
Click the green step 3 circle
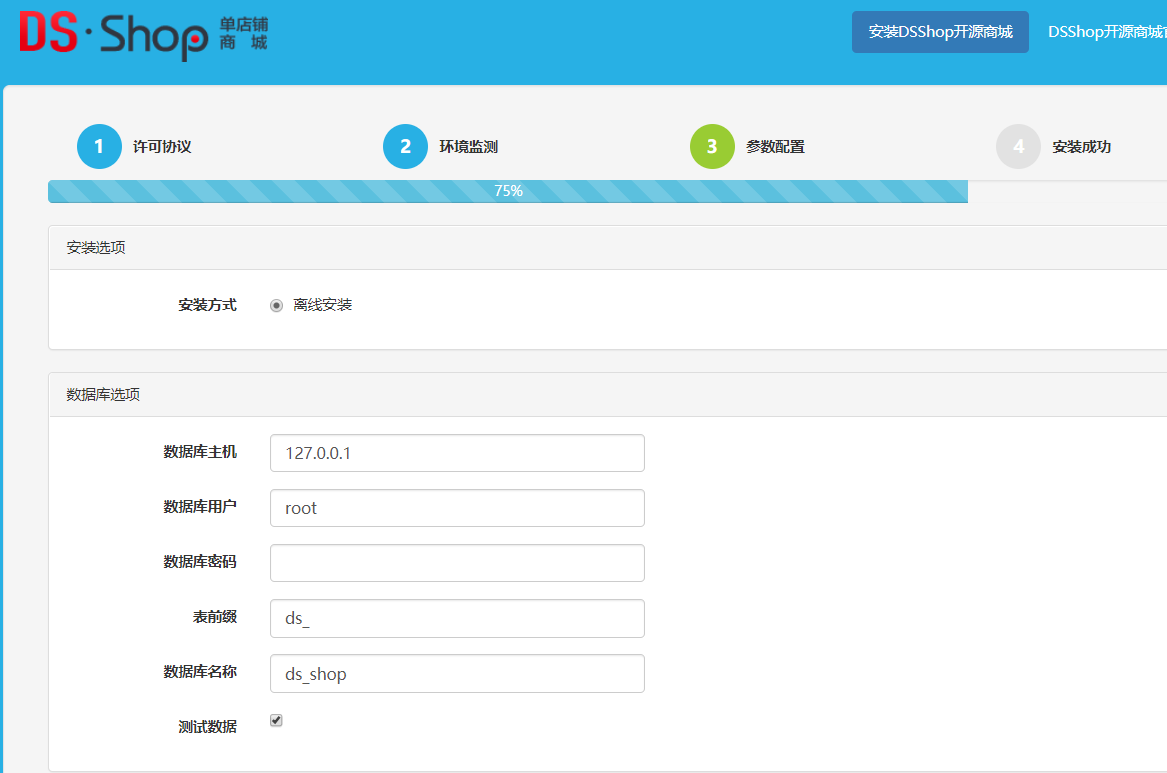pyautogui.click(x=712, y=147)
